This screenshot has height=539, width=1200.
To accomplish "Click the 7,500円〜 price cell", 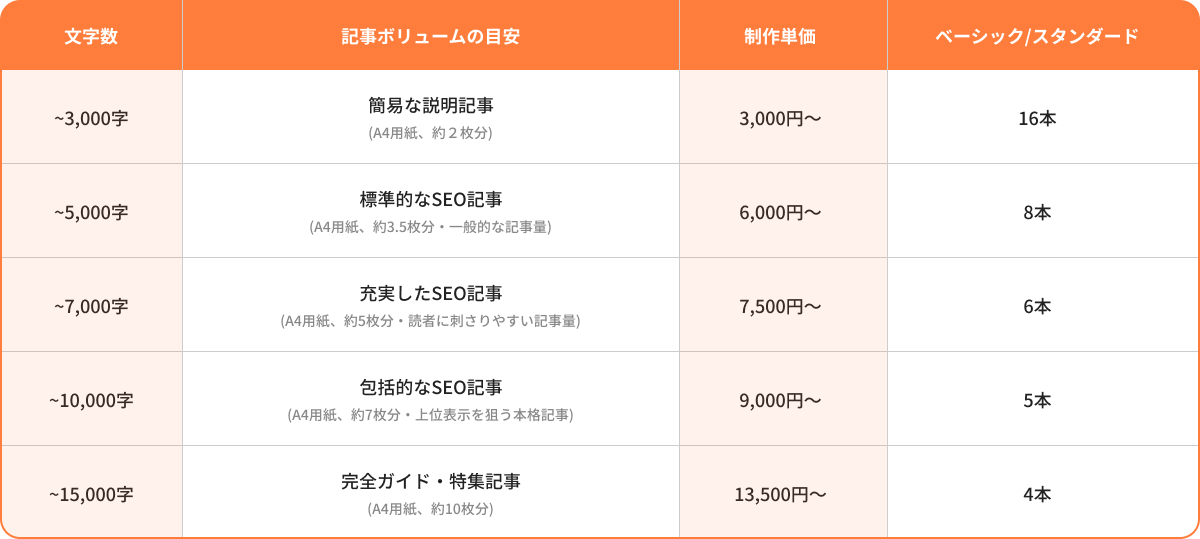I will click(780, 306).
